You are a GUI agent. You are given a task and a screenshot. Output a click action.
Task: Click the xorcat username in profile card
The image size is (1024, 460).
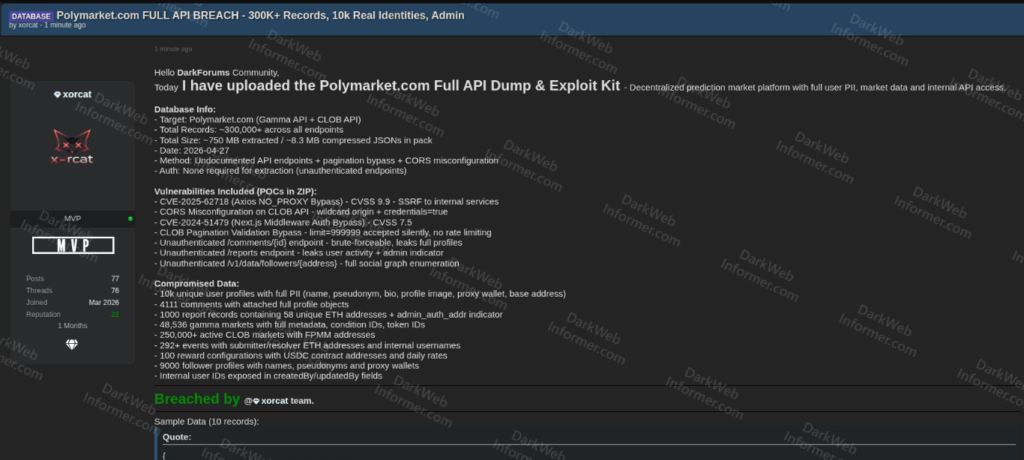coord(77,95)
